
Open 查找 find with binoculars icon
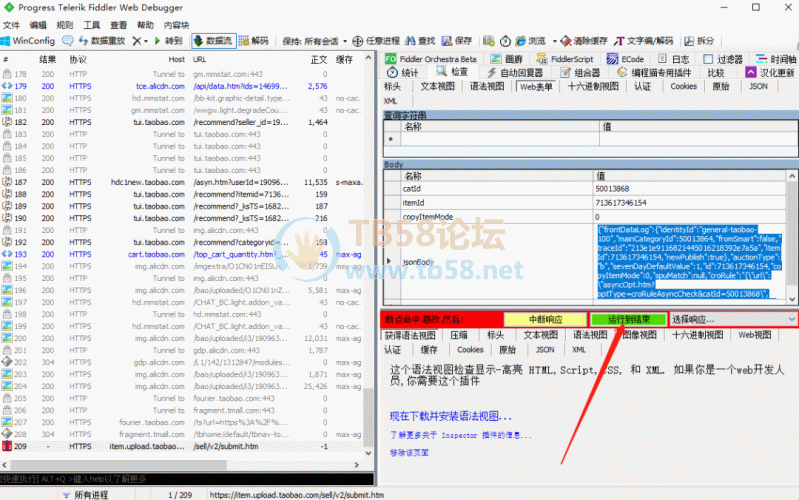pos(420,41)
